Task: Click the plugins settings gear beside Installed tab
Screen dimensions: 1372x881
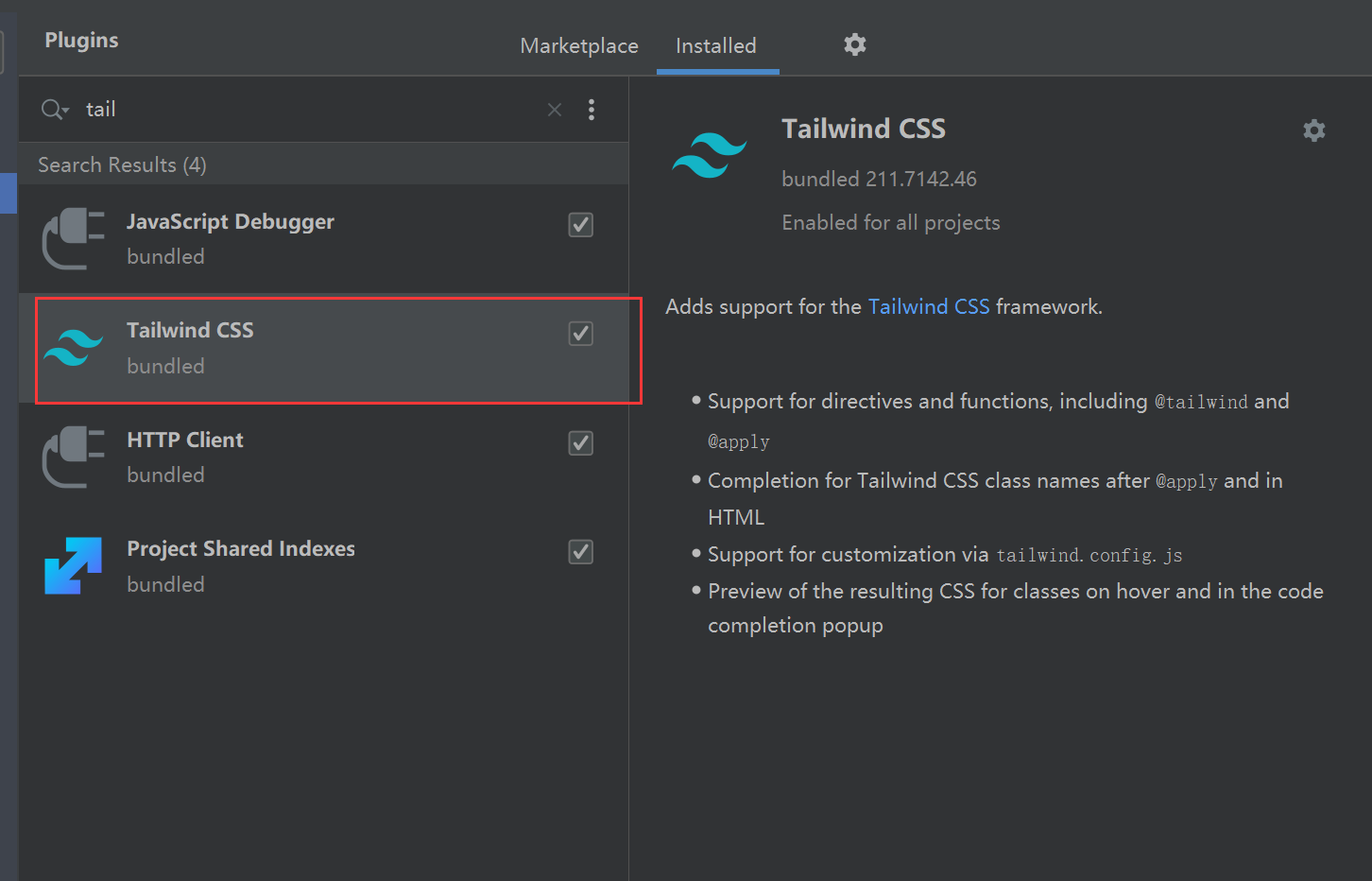Action: 855,44
